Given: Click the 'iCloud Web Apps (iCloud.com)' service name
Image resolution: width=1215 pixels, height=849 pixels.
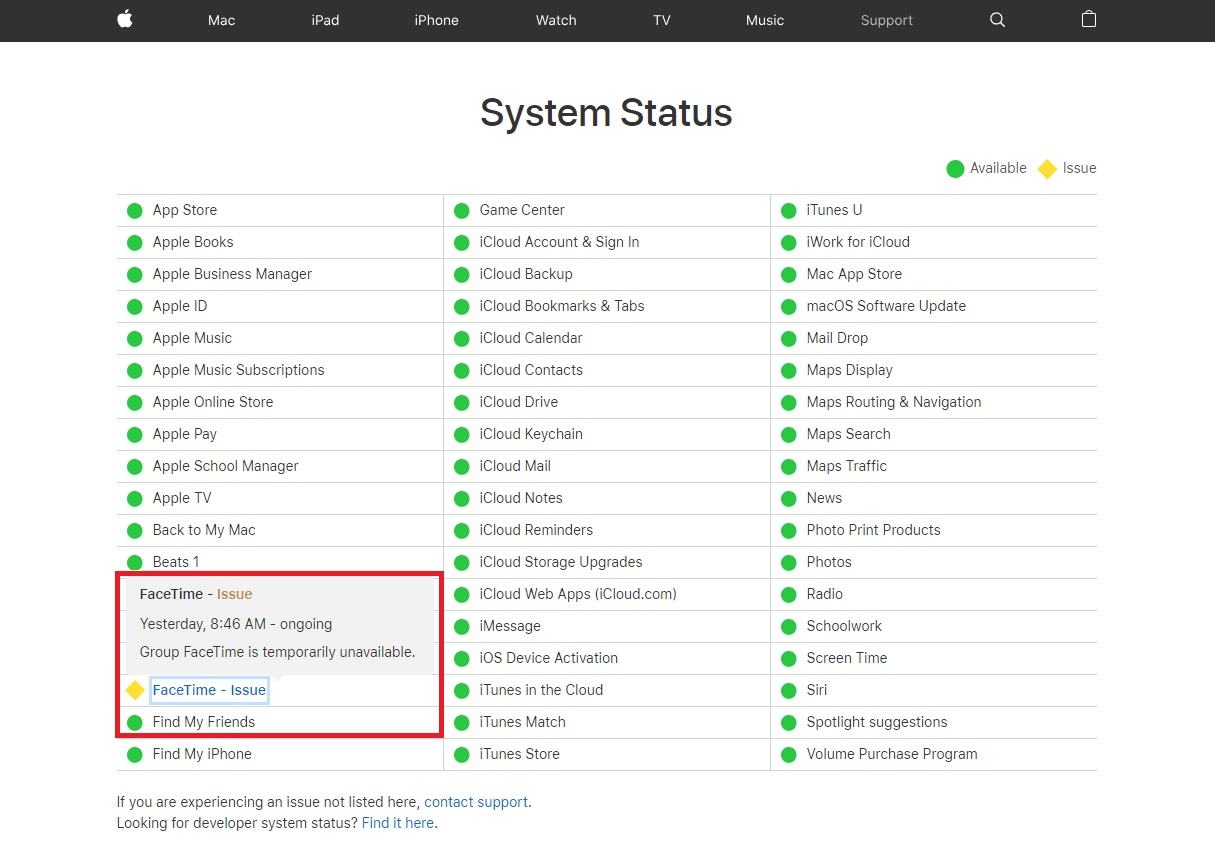Looking at the screenshot, I should 578,594.
